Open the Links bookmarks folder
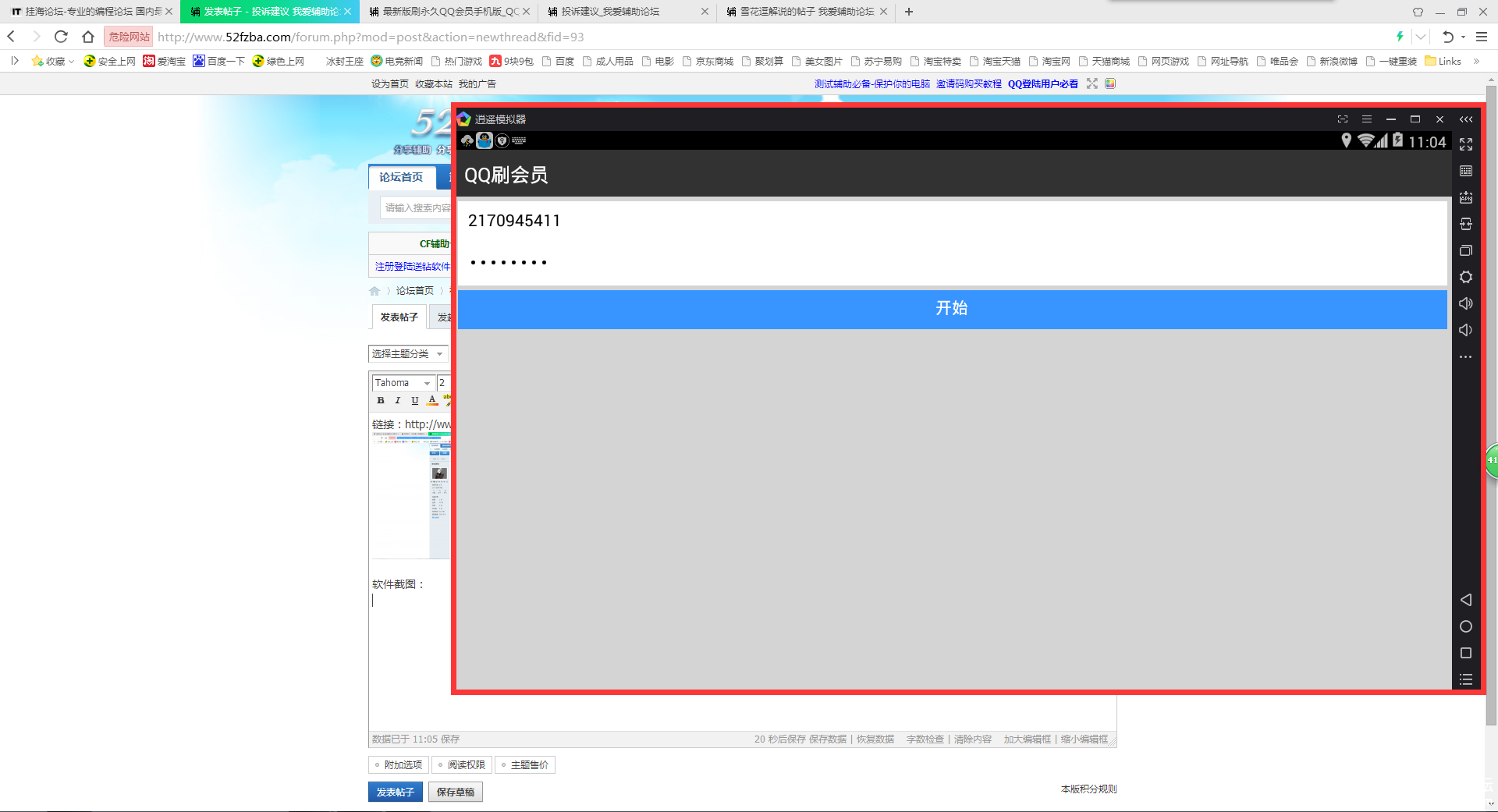 [x=1443, y=61]
